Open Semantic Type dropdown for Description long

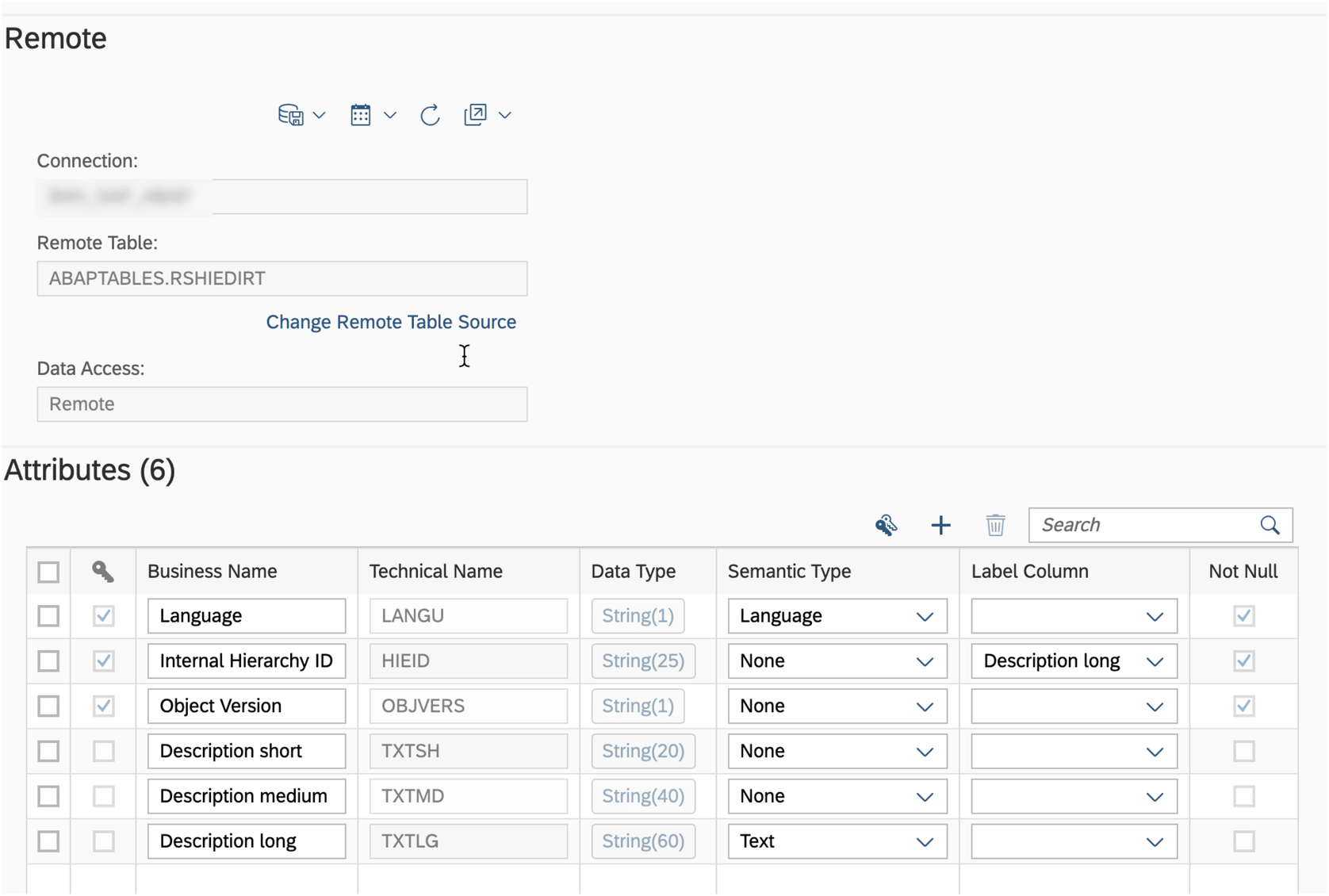(x=924, y=841)
